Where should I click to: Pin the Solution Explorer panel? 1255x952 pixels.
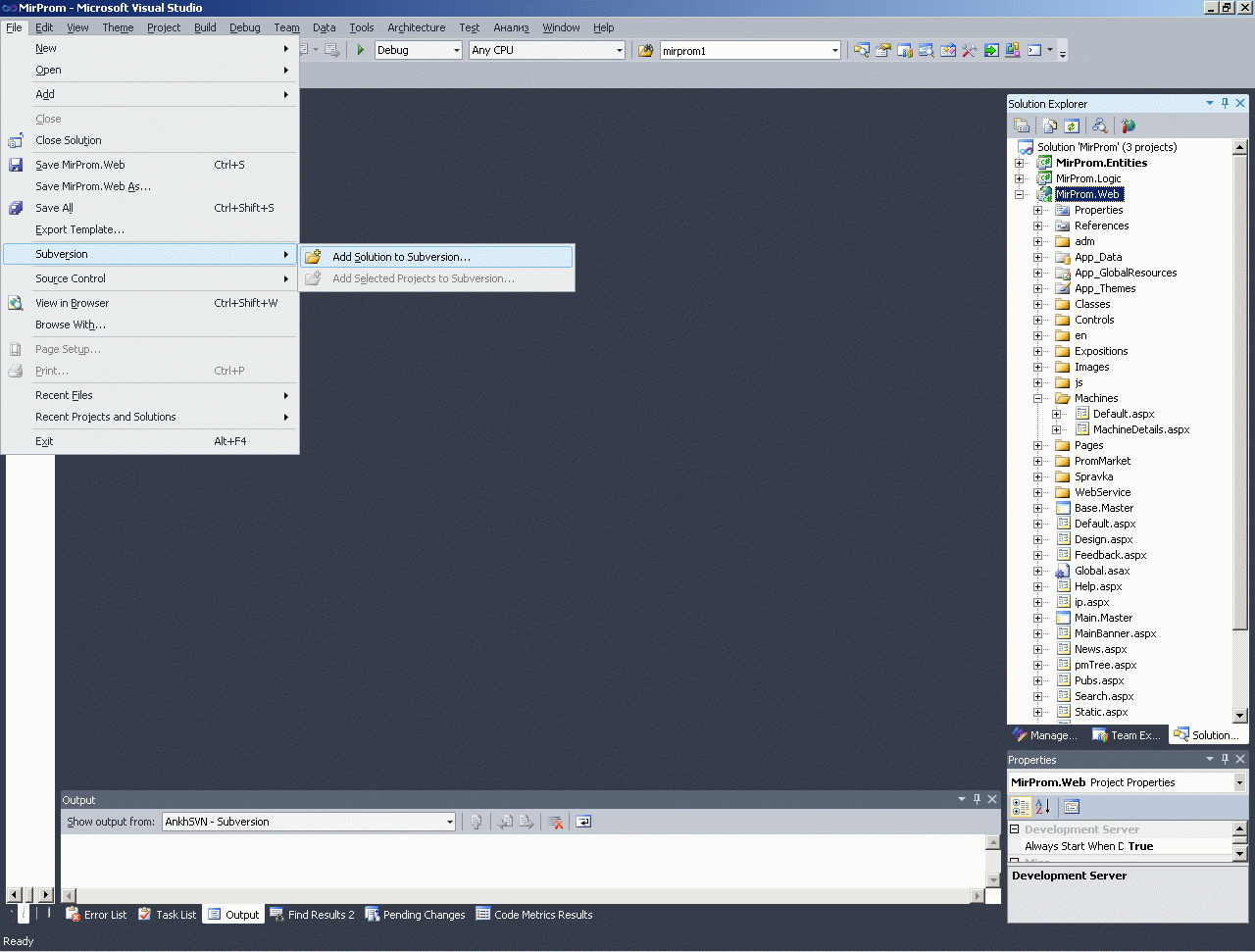(x=1225, y=103)
